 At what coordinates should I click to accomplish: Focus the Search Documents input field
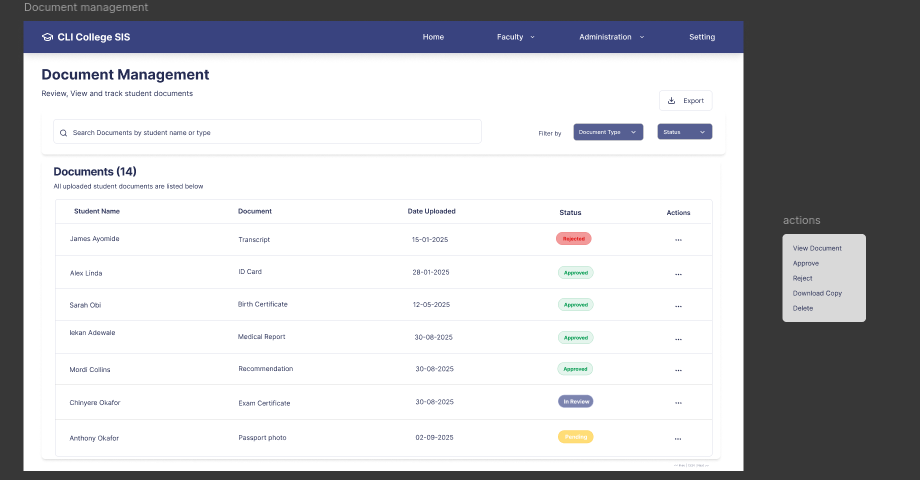point(270,132)
